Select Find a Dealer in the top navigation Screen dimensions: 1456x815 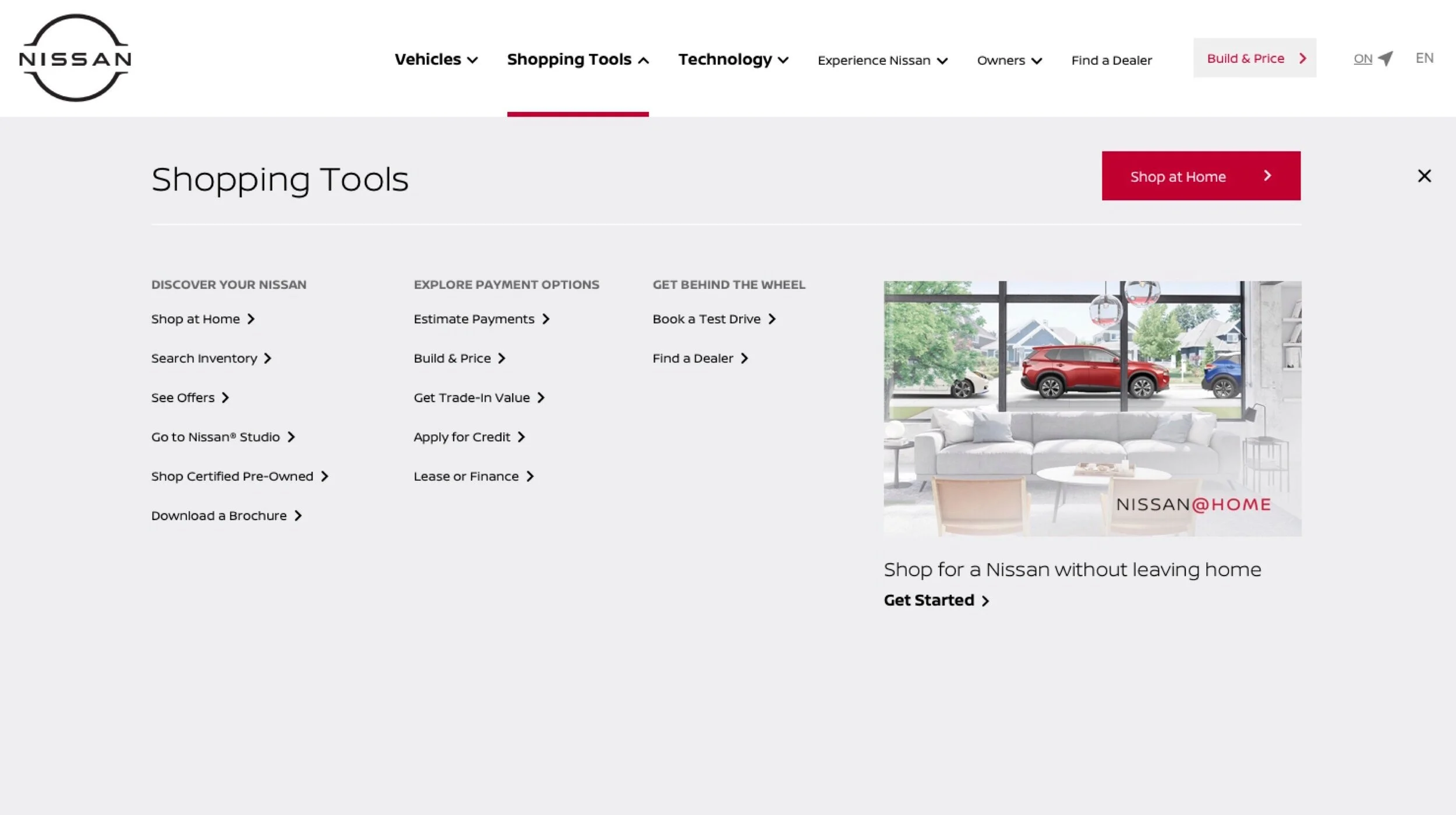pos(1112,60)
